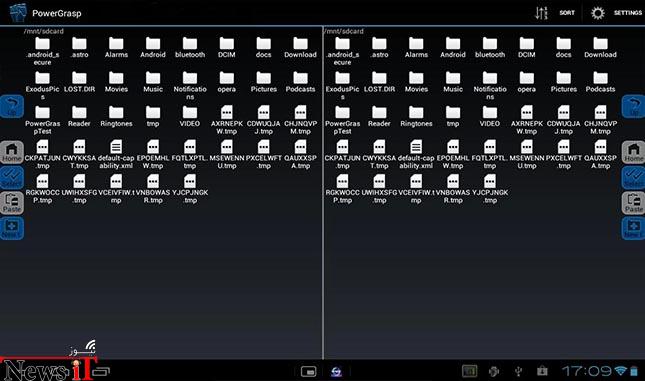Select CDWUQJAJ.tmp file in the right pane
This screenshot has width=645, height=381.
tap(564, 120)
